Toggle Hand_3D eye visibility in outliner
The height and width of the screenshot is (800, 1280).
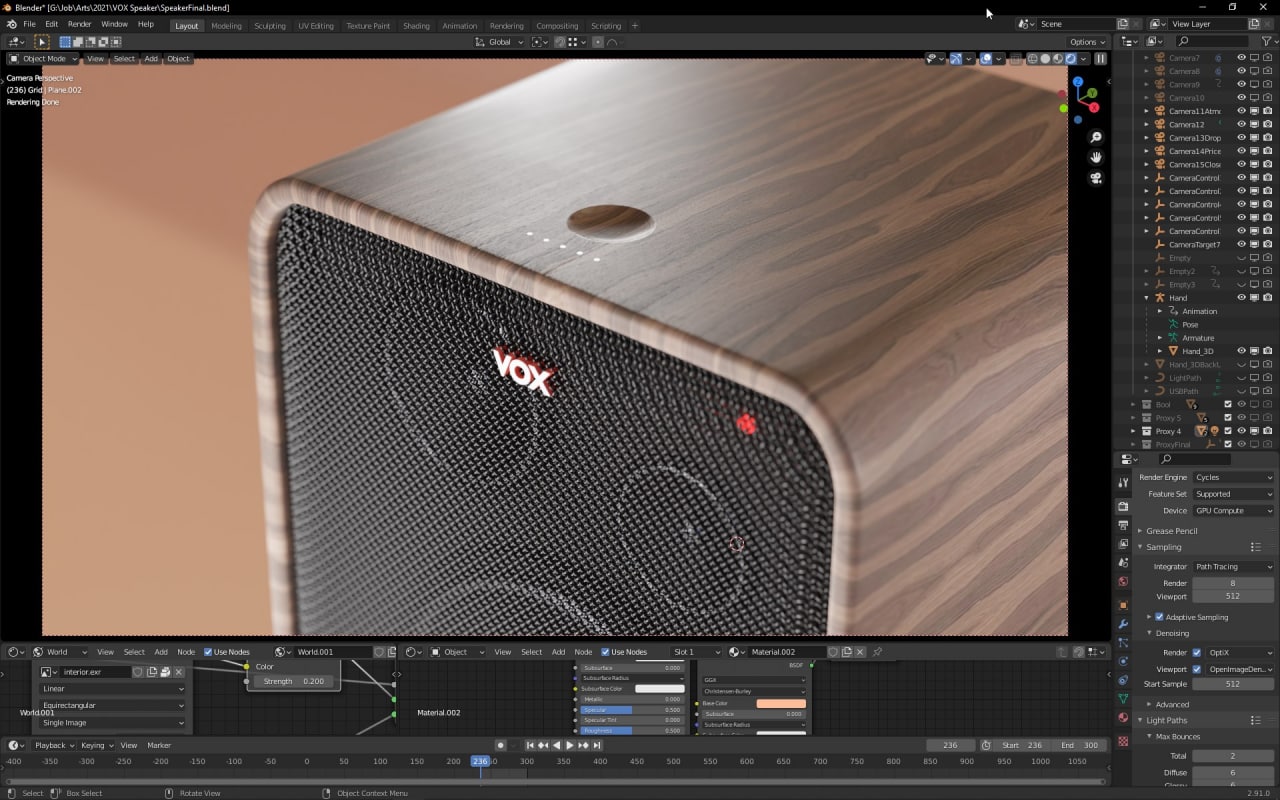tap(1241, 351)
